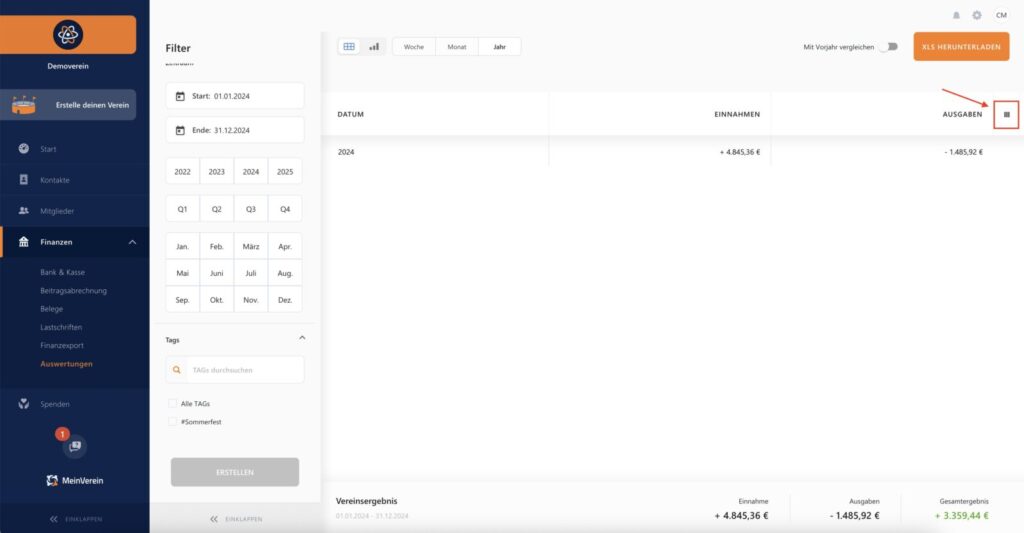Screen dimensions: 1024x533
Task: Click the DATUM column header
Action: (351, 114)
